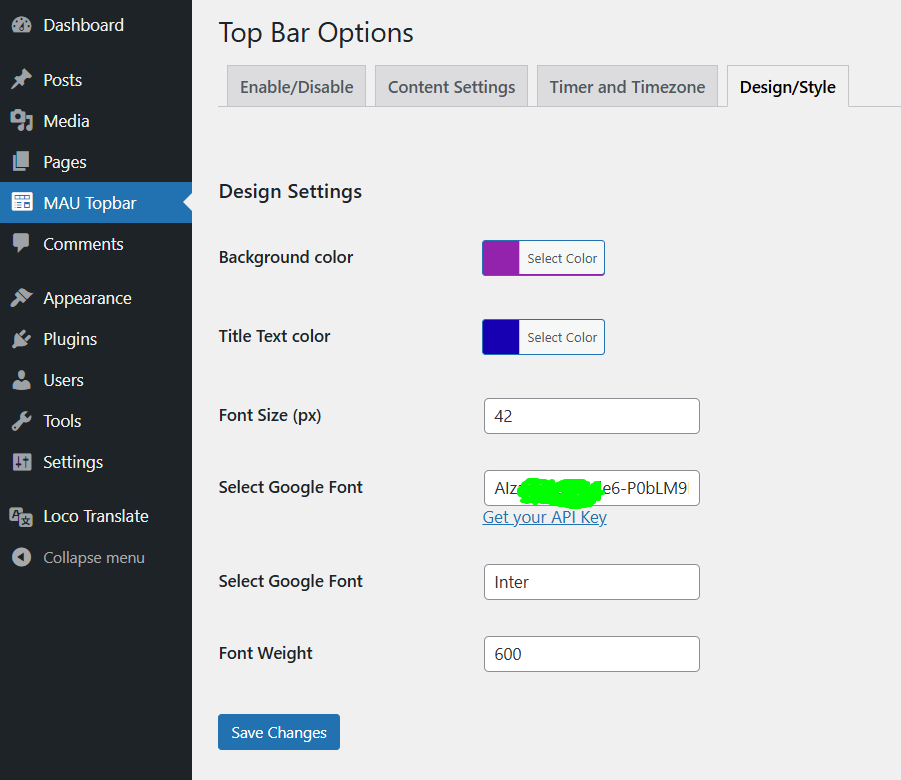Image resolution: width=901 pixels, height=780 pixels.
Task: Click the Media library icon
Action: [22, 121]
